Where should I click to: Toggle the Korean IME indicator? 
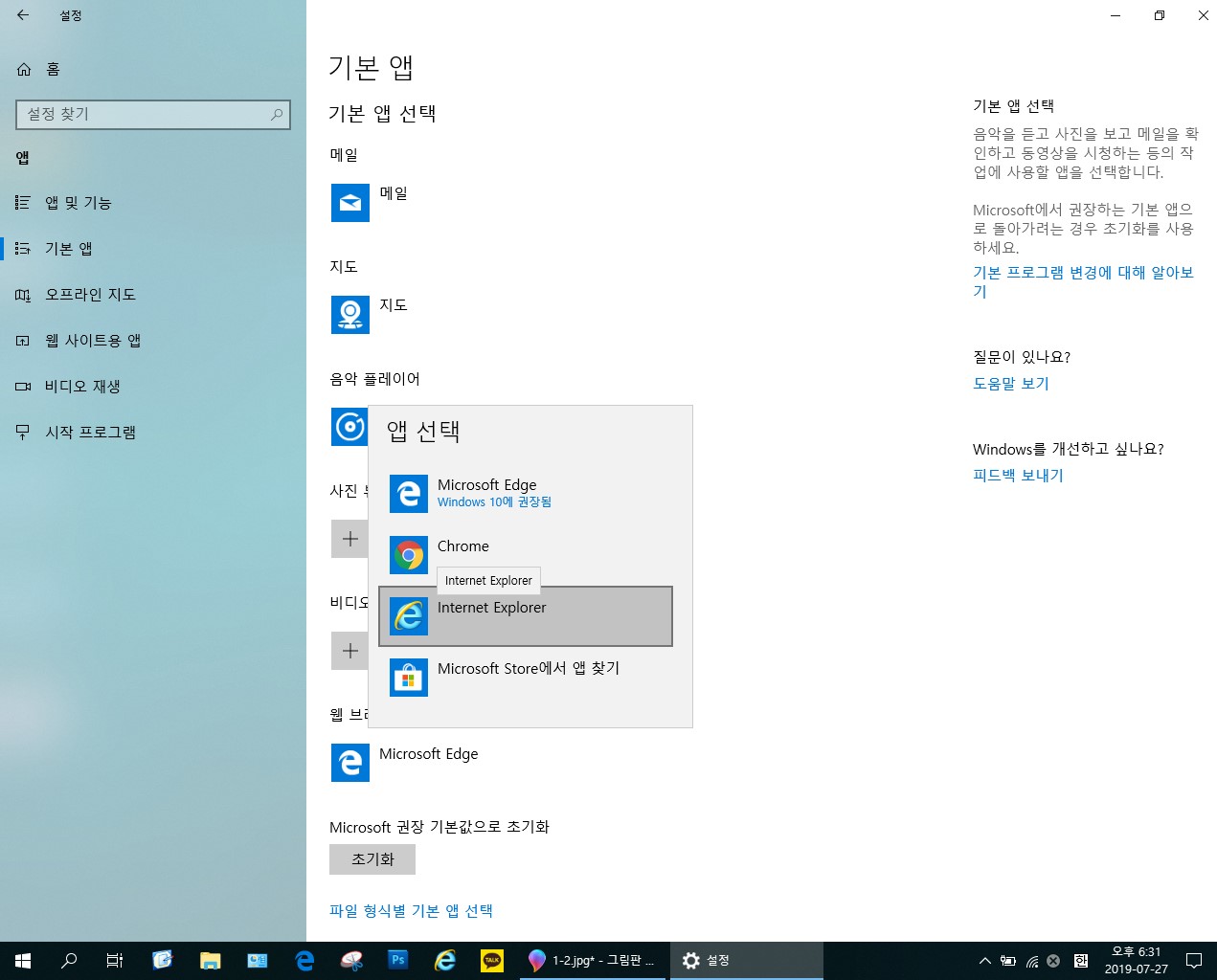[1081, 961]
